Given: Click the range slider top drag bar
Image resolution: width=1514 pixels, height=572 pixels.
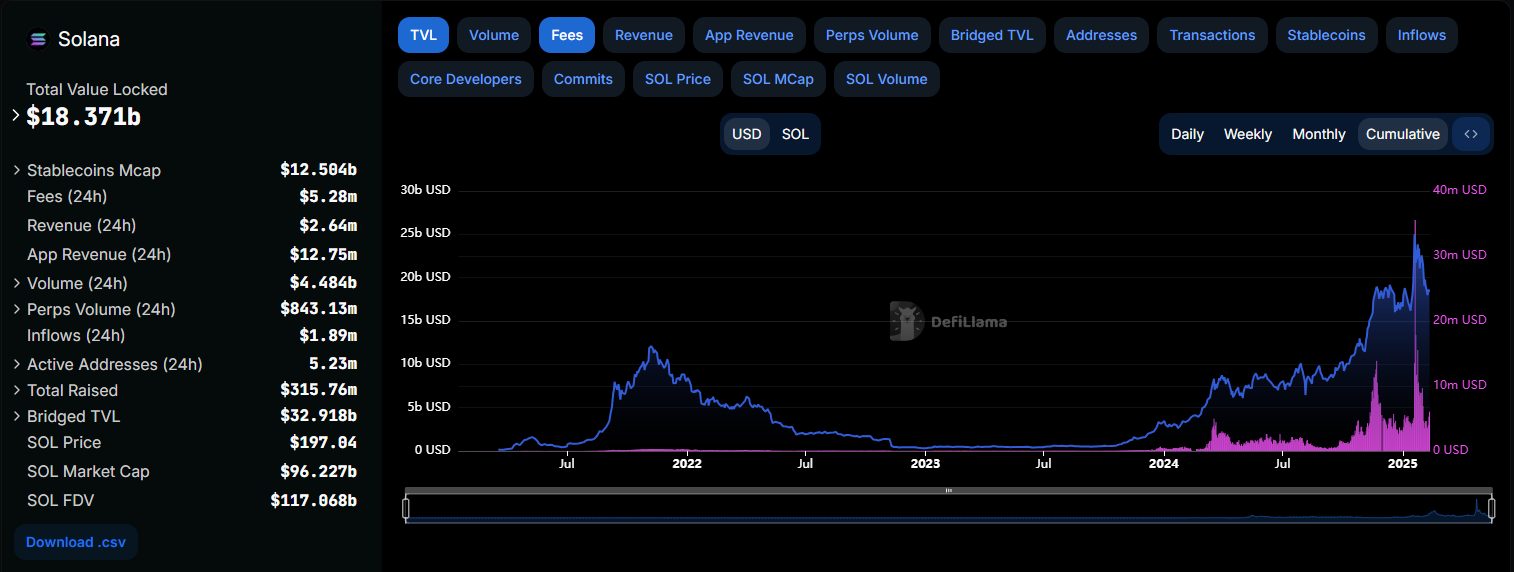Looking at the screenshot, I should 948,491.
